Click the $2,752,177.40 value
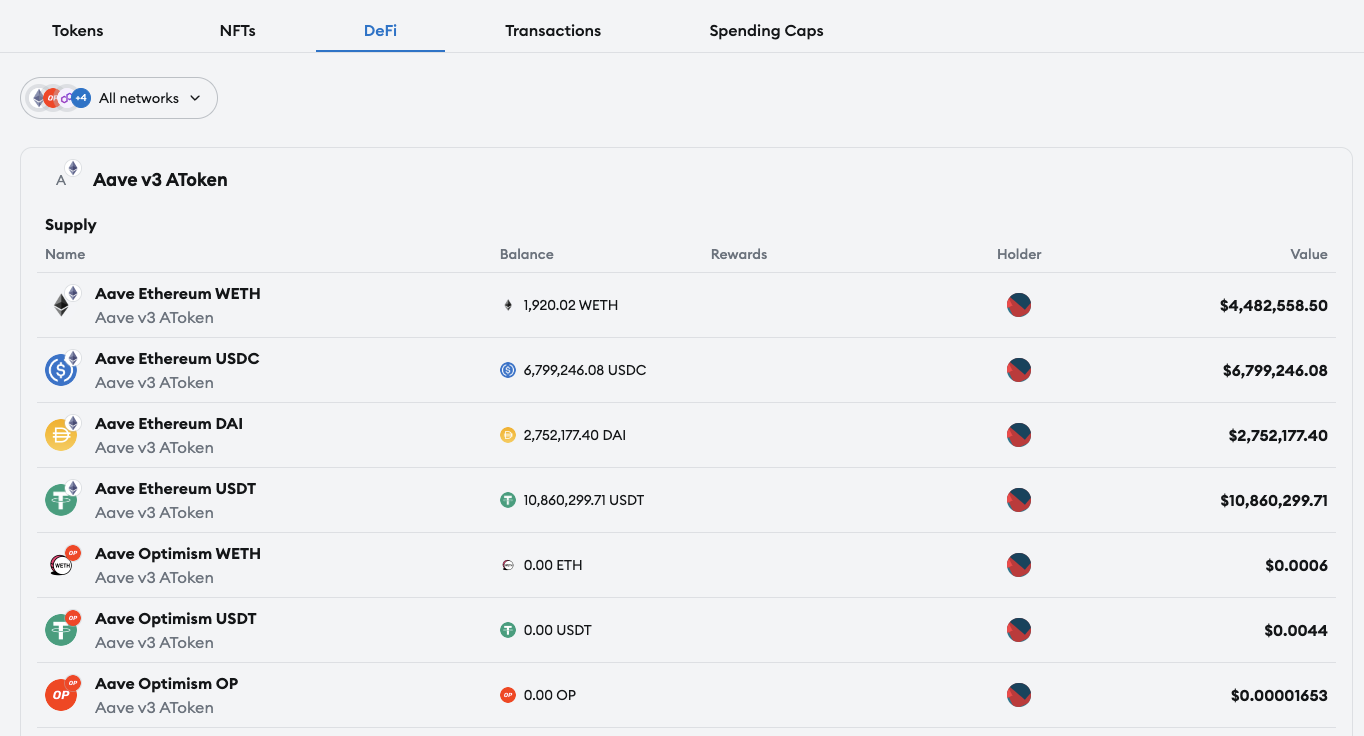The image size is (1364, 736). coord(1278,435)
